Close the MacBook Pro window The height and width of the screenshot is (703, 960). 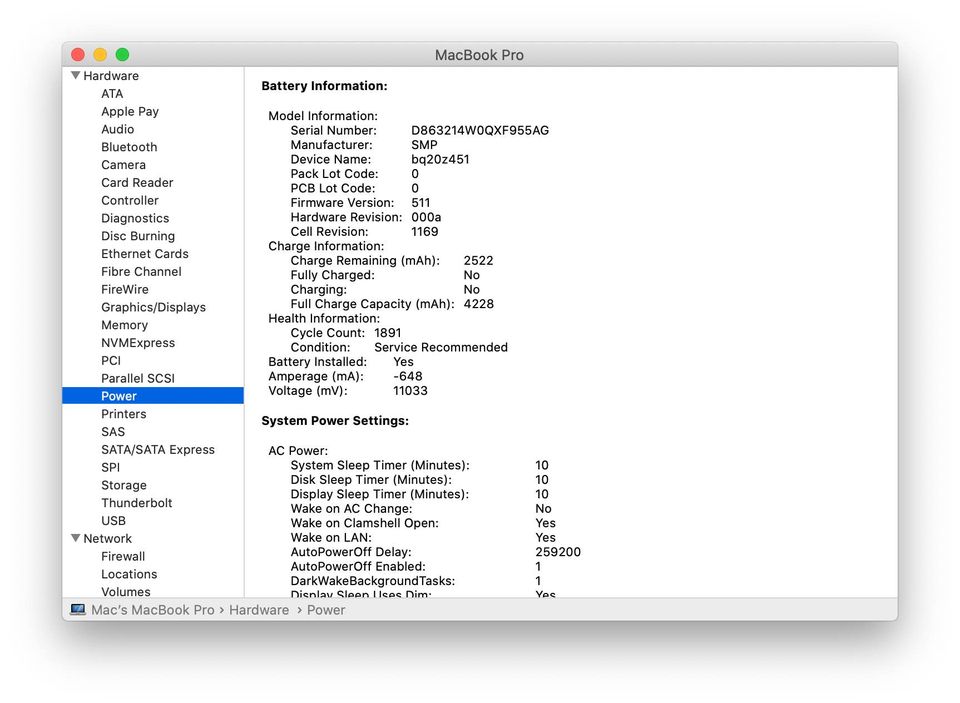[x=78, y=55]
